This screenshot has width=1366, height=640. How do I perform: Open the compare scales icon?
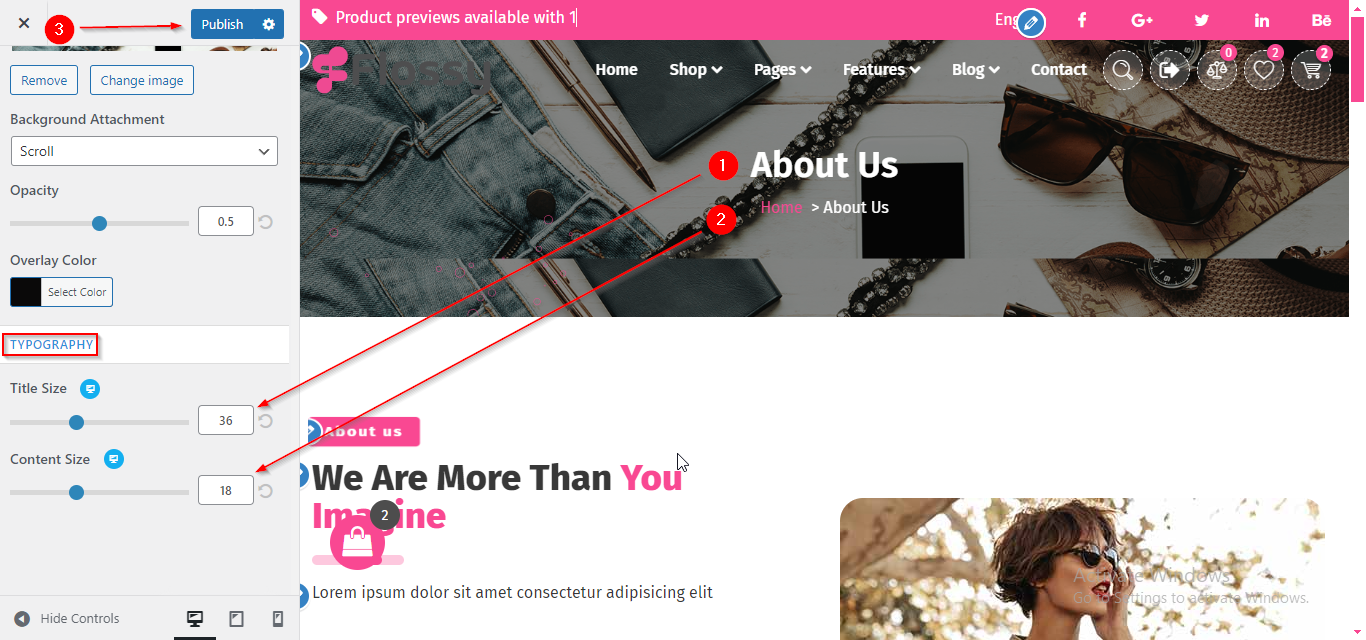(1217, 70)
